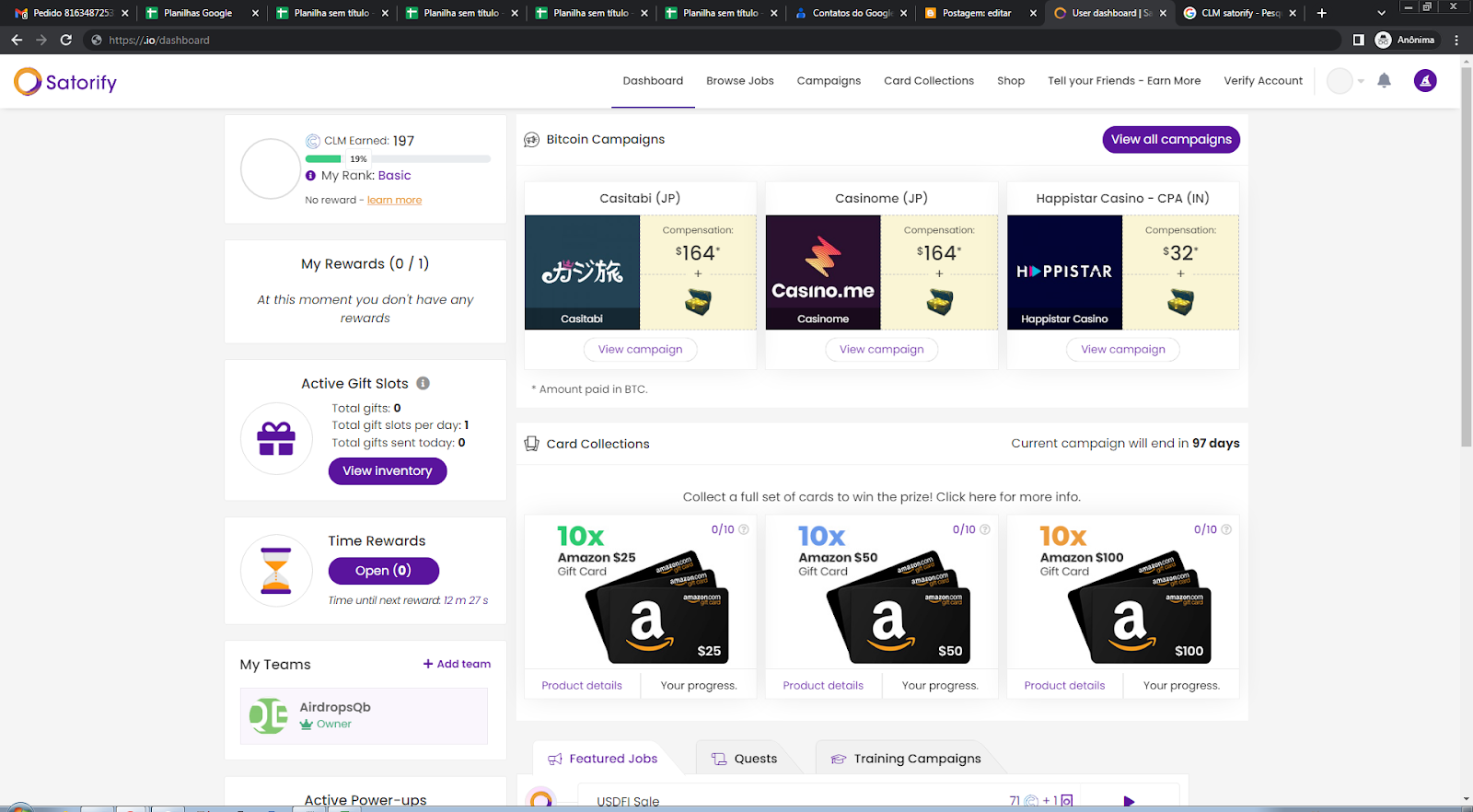The height and width of the screenshot is (812, 1473).
Task: Click help icon on Amazon $50 card progress
Action: click(985, 529)
